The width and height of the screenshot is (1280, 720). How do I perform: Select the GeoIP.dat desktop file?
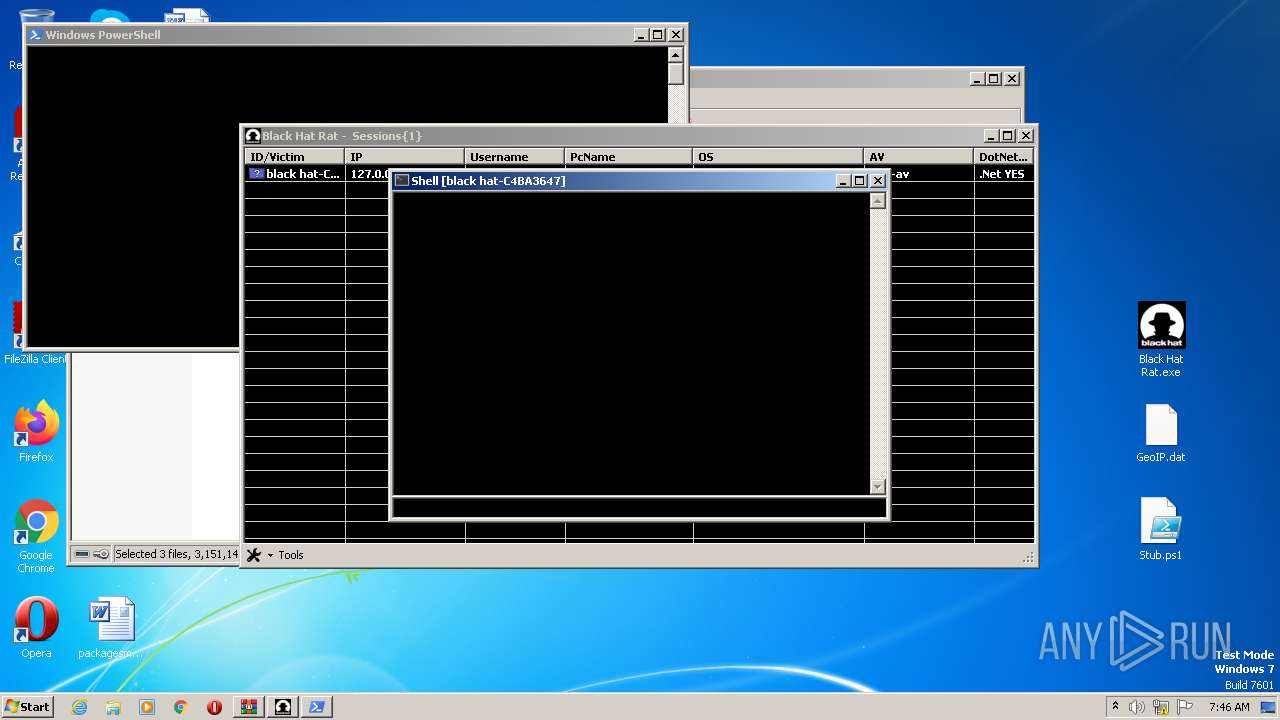point(1161,433)
